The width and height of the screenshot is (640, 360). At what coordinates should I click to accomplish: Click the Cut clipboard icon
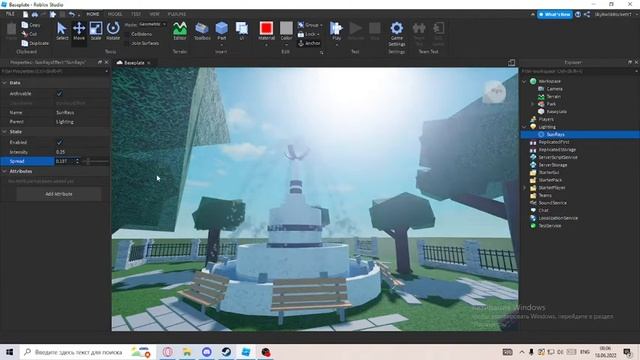[25, 34]
